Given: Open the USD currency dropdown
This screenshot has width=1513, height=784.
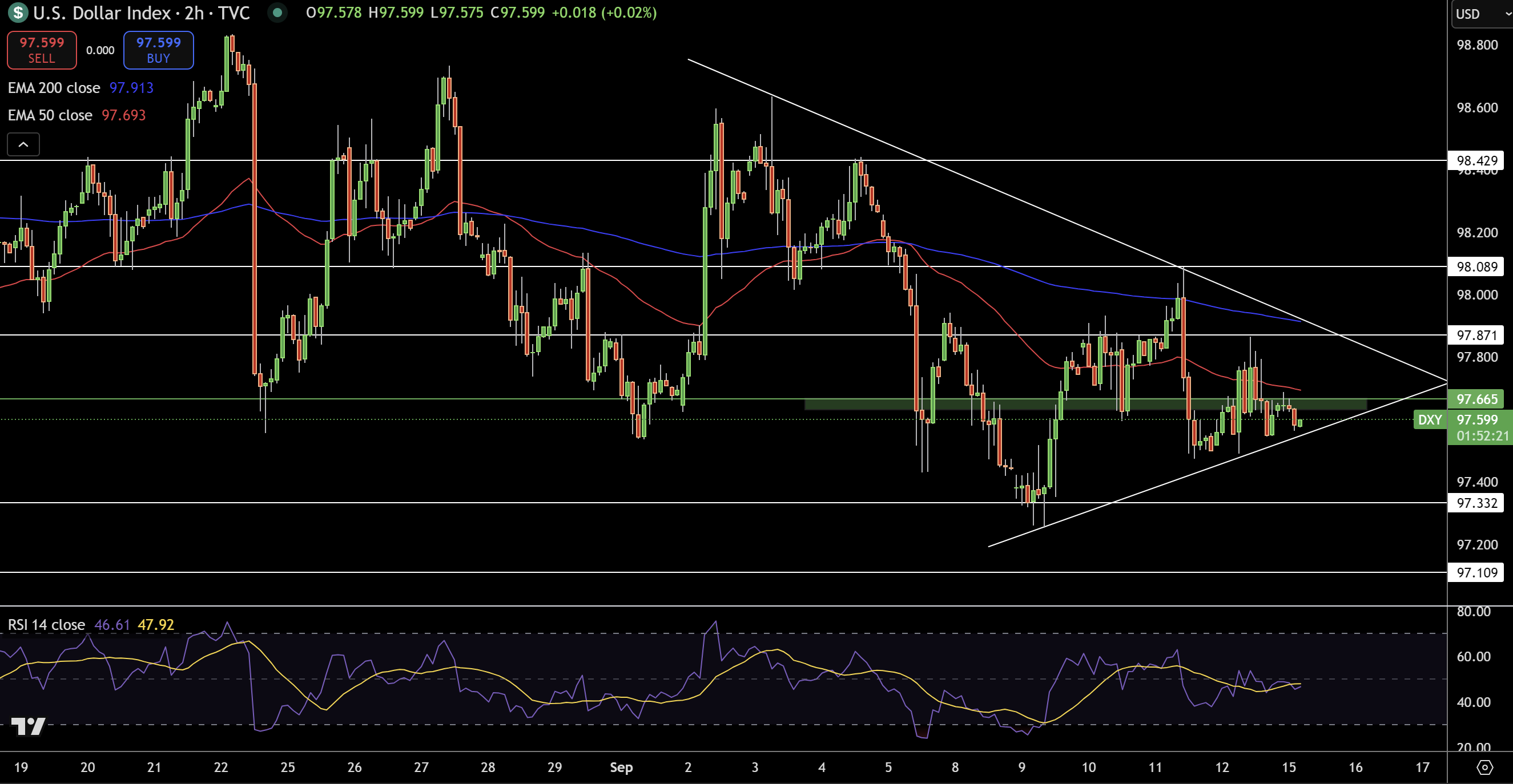Looking at the screenshot, I should click(1483, 14).
